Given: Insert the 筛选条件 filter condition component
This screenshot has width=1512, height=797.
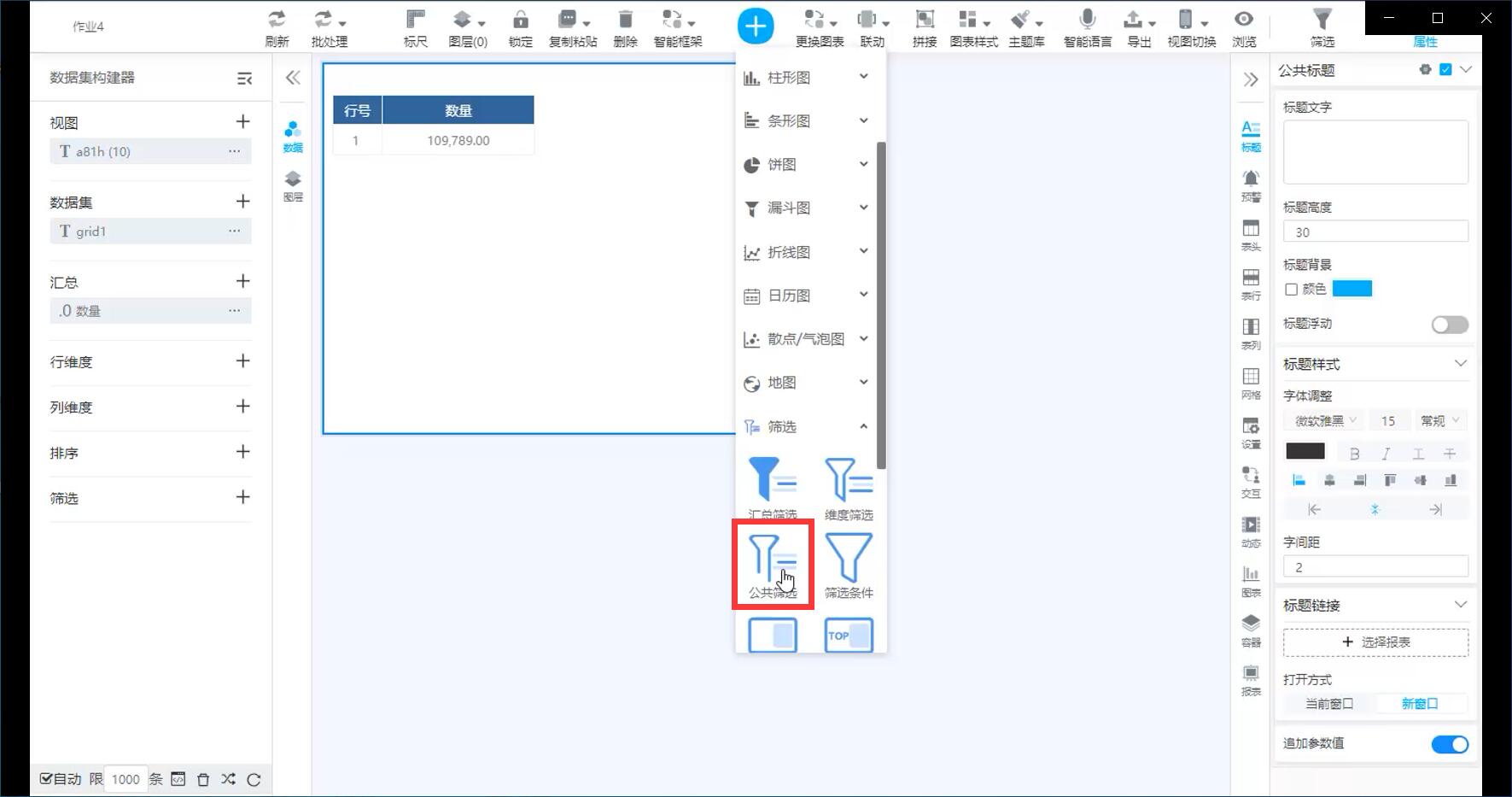Looking at the screenshot, I should pos(849,565).
